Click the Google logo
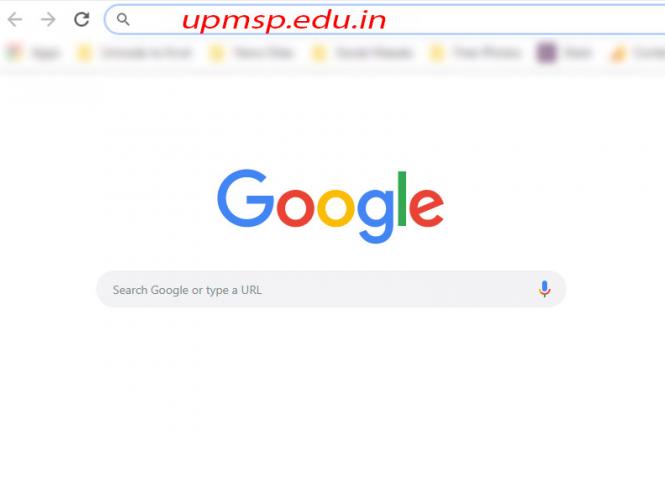Viewport: 665px width, 504px height. [x=330, y=207]
